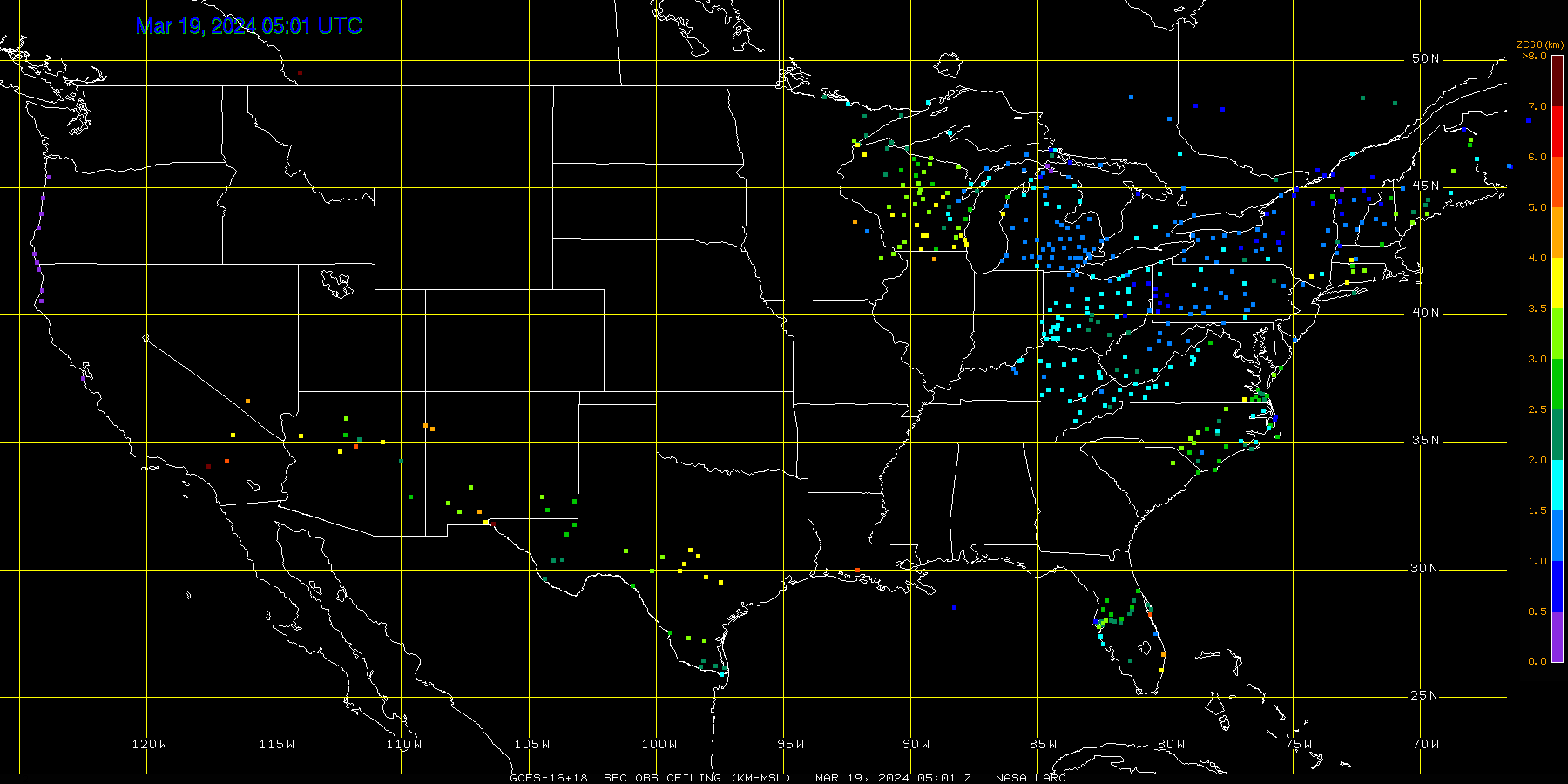Image resolution: width=1568 pixels, height=784 pixels.
Task: Click the 85 W longitude label
Action: (x=1044, y=744)
